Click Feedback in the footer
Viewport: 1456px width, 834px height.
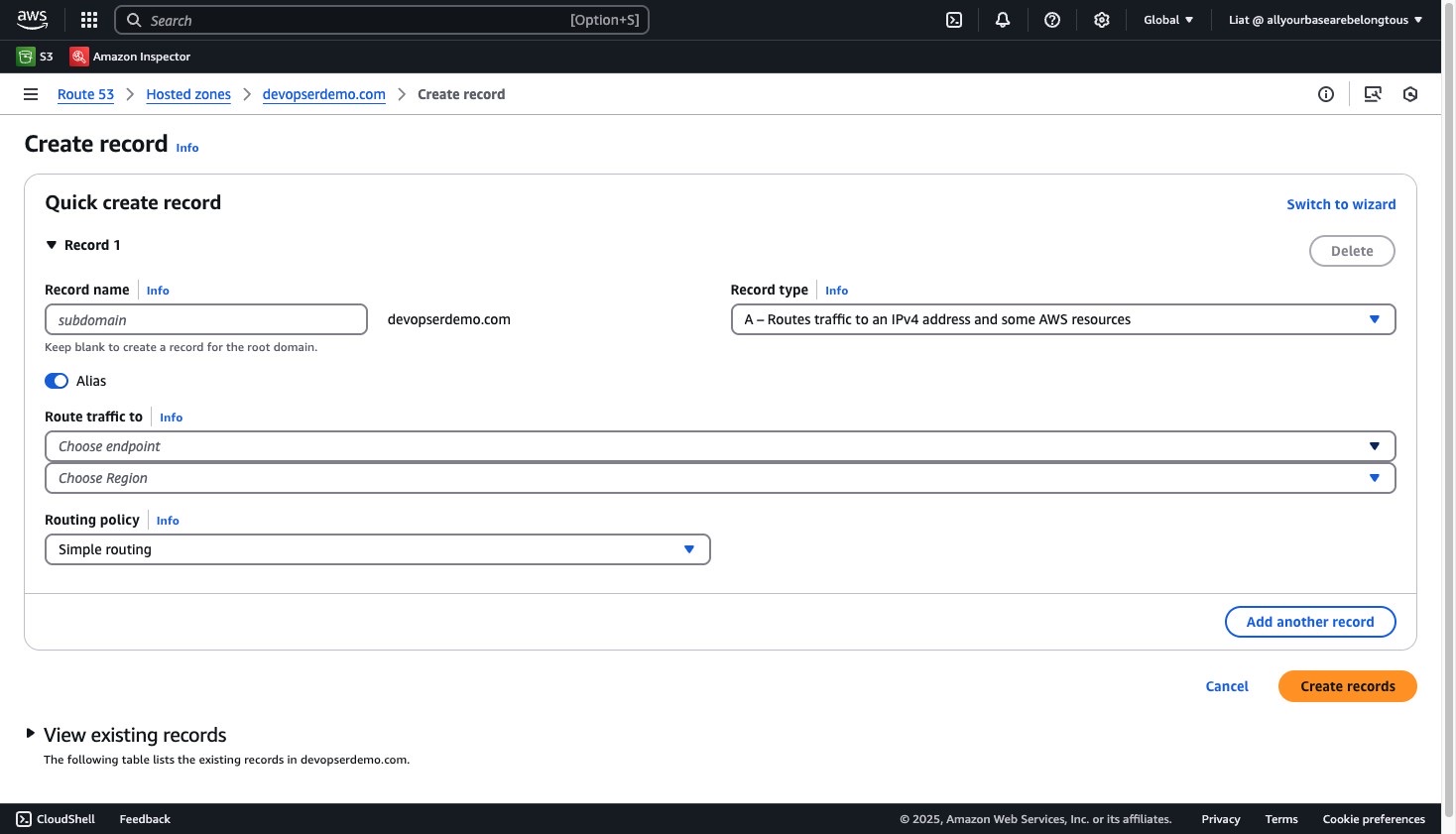coord(145,819)
